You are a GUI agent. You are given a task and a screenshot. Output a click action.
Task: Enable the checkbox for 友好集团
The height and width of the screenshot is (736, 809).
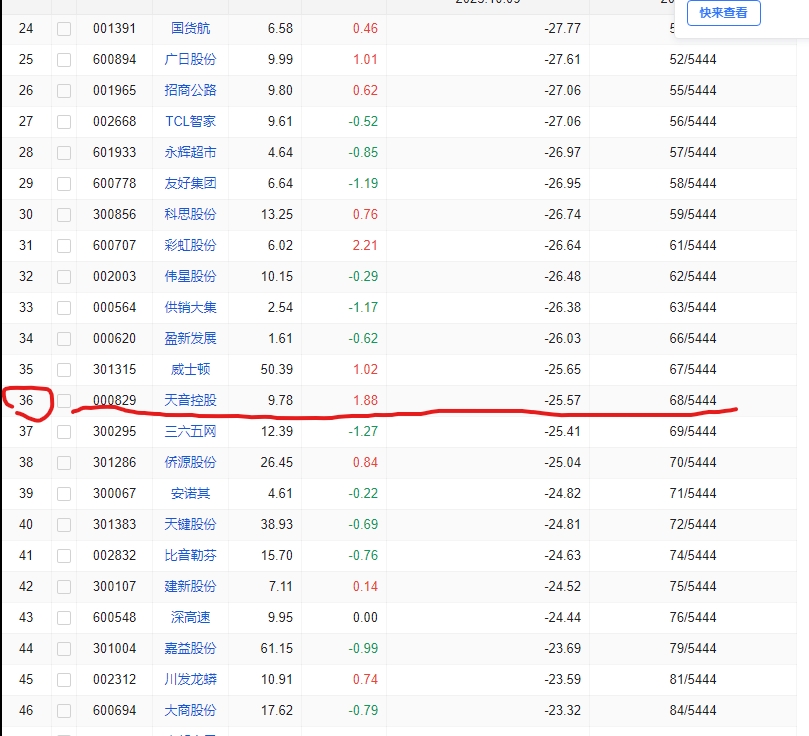[x=64, y=184]
